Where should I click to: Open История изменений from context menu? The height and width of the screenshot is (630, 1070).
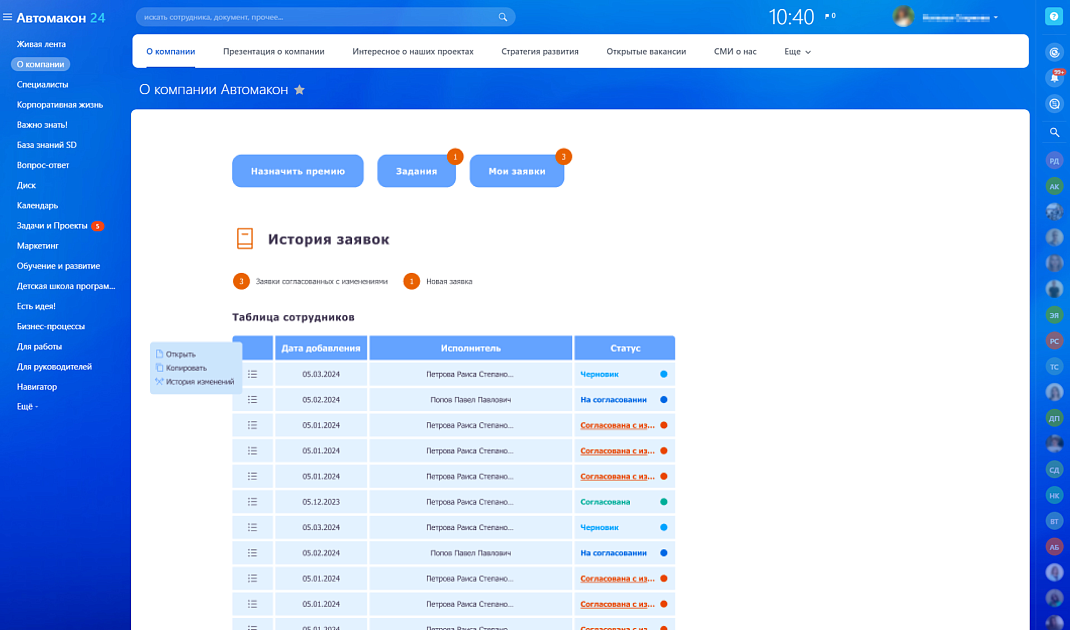tap(199, 382)
